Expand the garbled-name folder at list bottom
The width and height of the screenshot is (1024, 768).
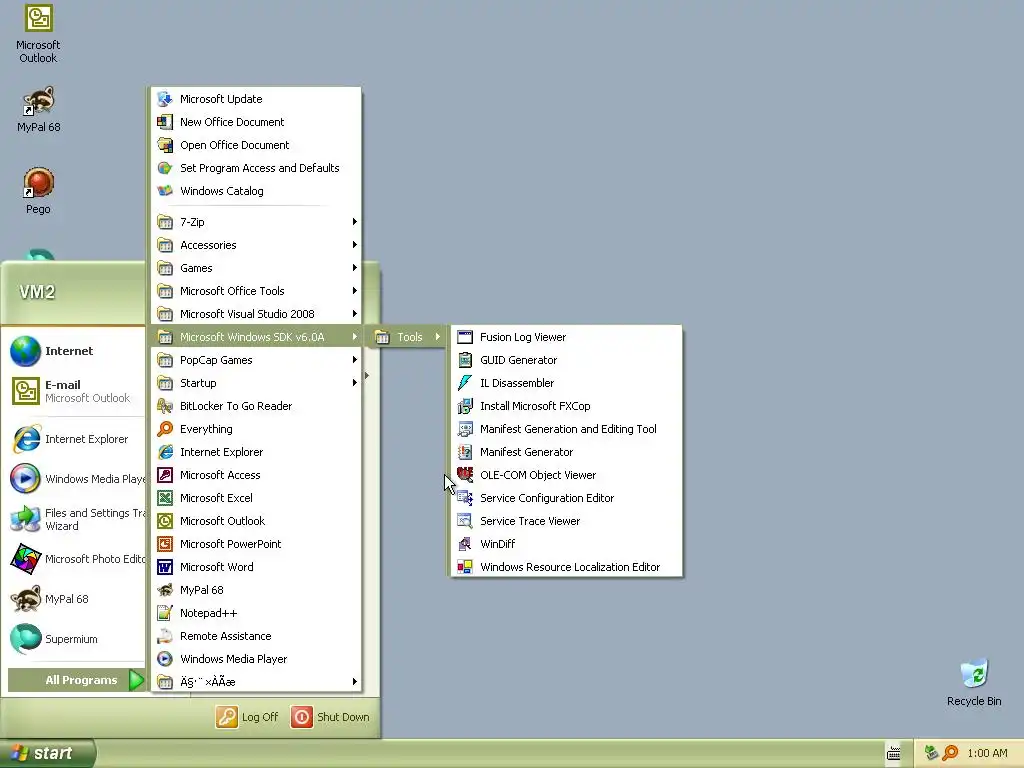click(257, 682)
